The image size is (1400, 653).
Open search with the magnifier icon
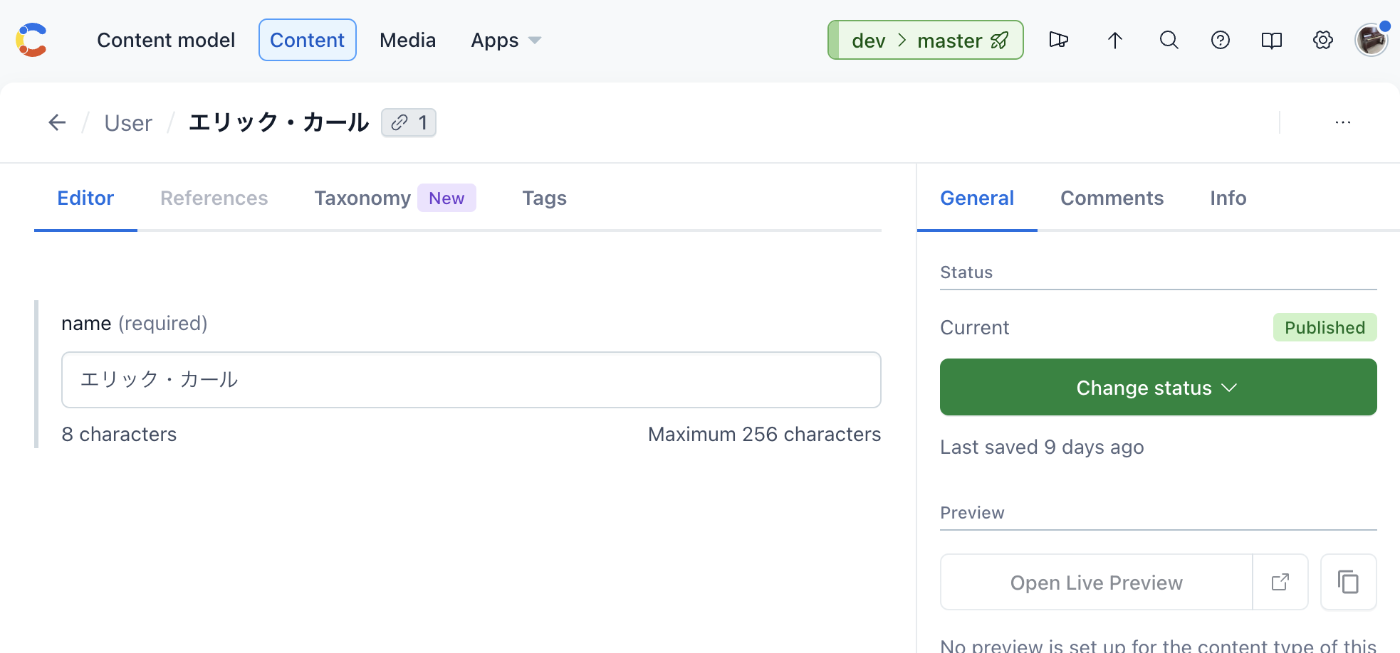(x=1168, y=40)
